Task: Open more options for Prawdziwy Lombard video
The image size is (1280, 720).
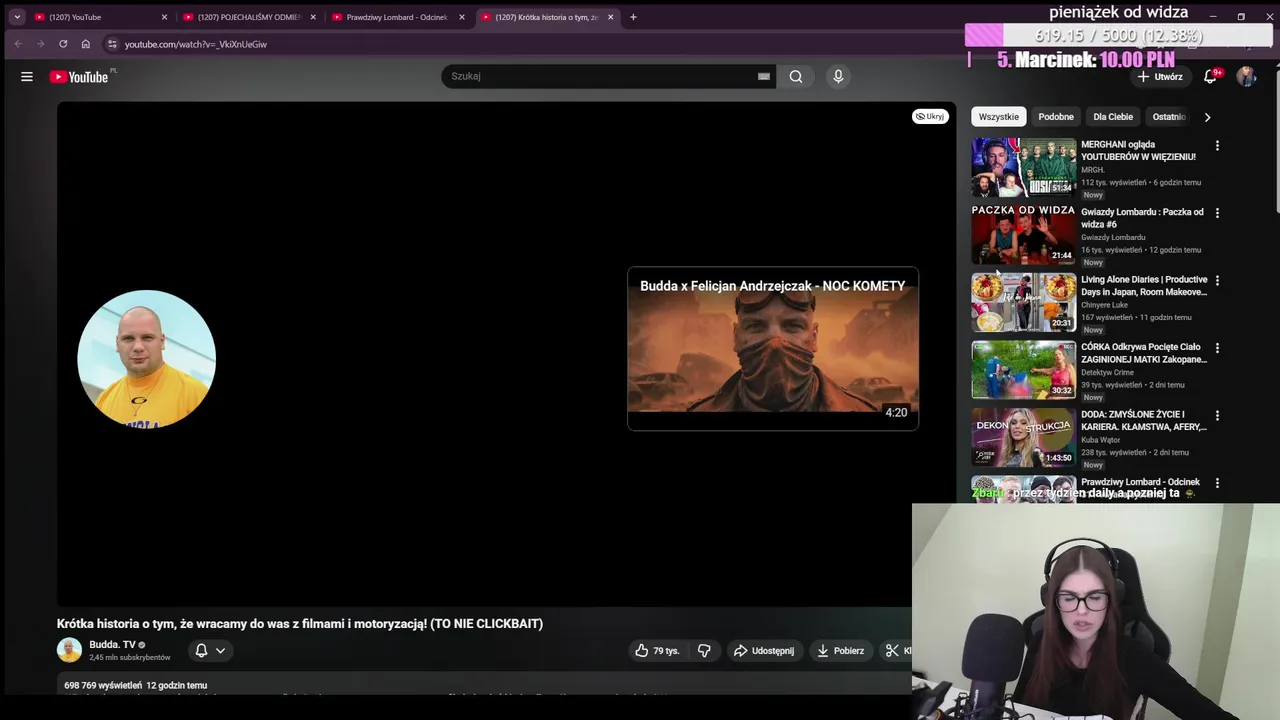Action: [x=1217, y=483]
